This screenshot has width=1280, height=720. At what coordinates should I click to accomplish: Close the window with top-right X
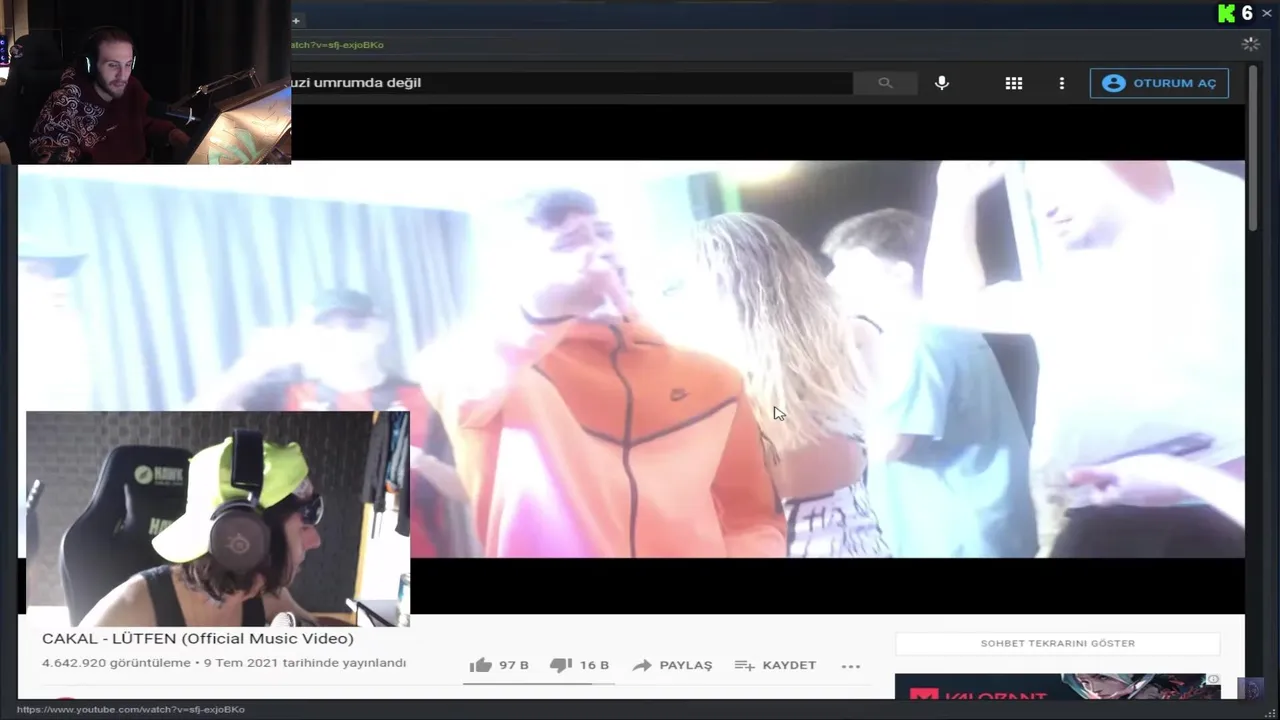click(x=1267, y=13)
